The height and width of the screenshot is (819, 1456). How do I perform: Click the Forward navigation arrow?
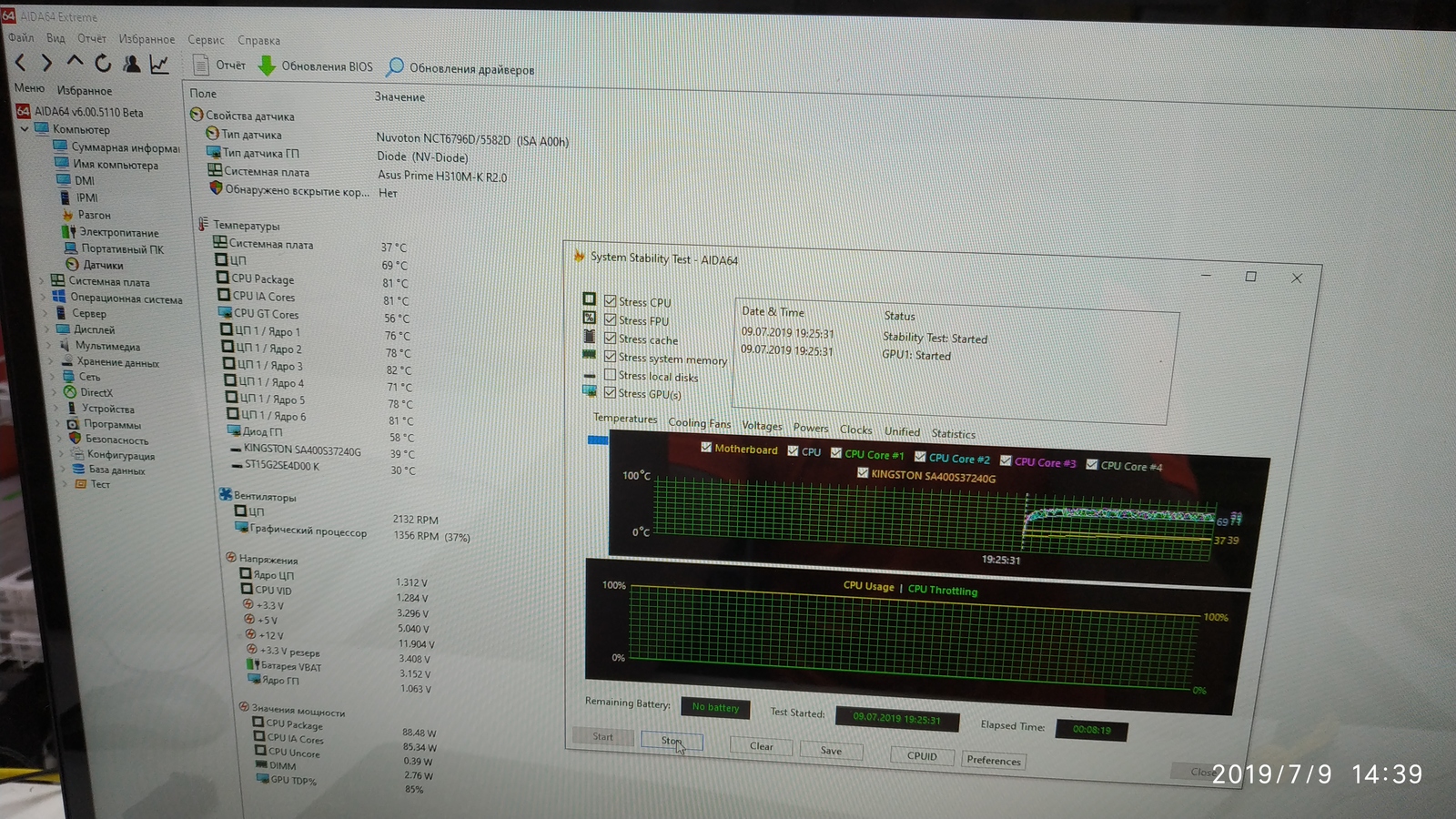[47, 62]
